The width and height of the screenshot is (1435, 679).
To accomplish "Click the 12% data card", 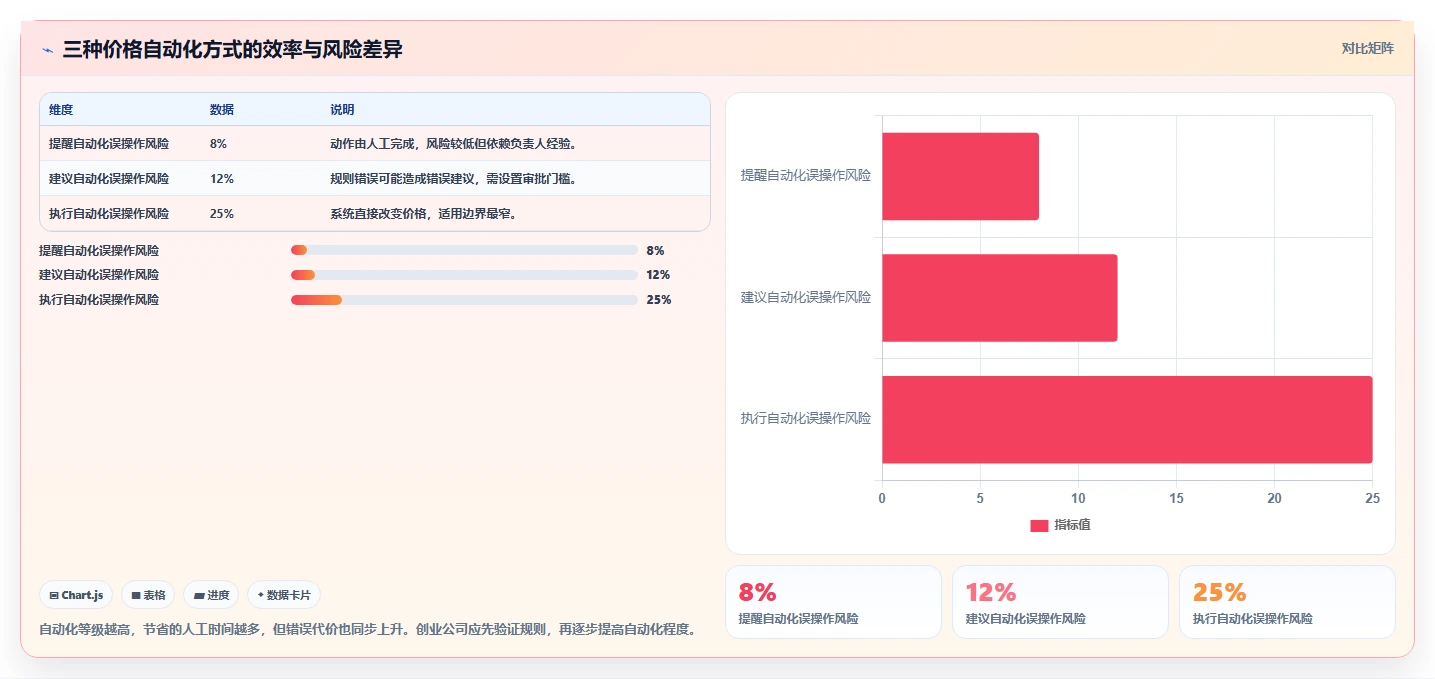I will (1060, 602).
